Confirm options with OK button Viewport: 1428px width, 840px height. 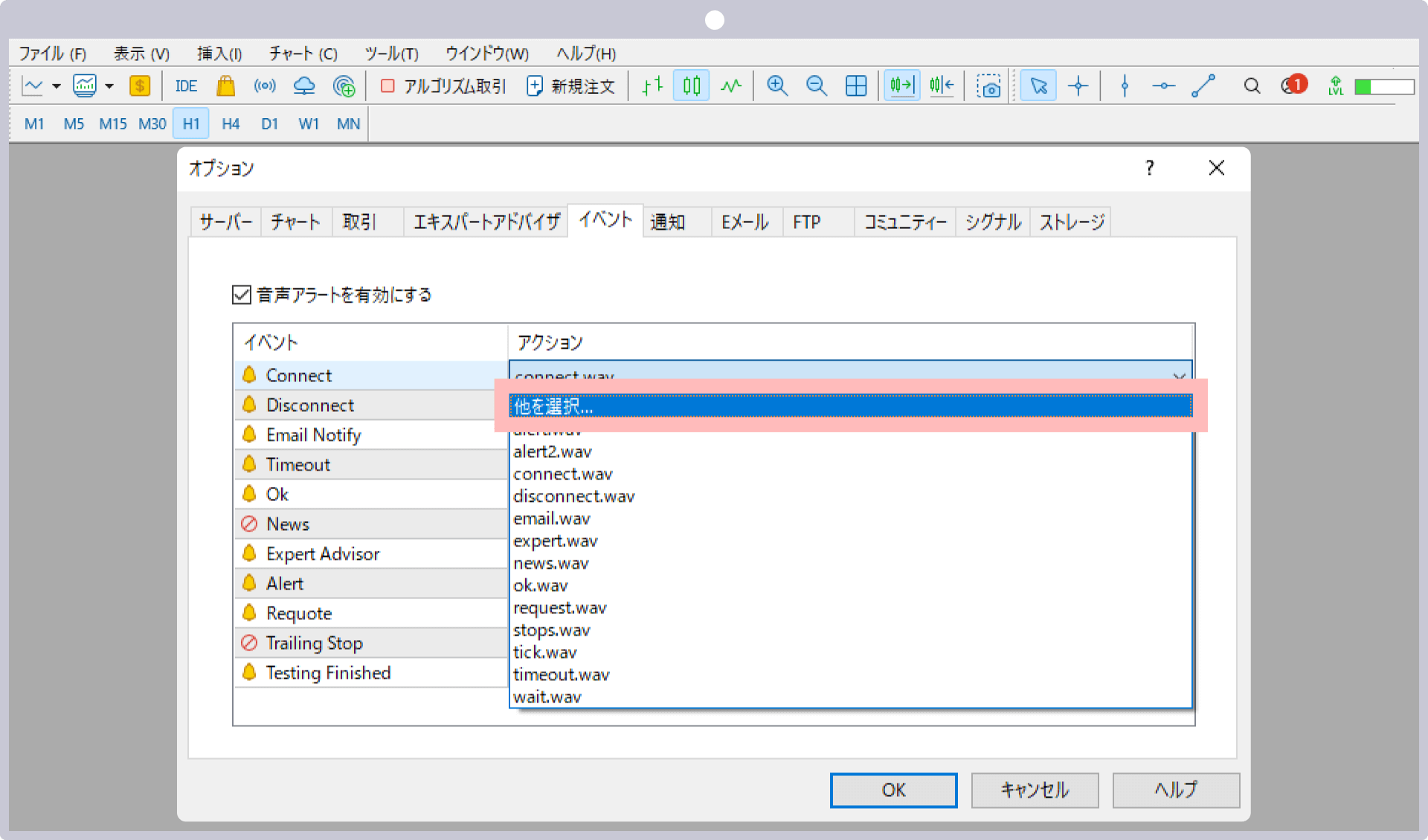tap(893, 790)
